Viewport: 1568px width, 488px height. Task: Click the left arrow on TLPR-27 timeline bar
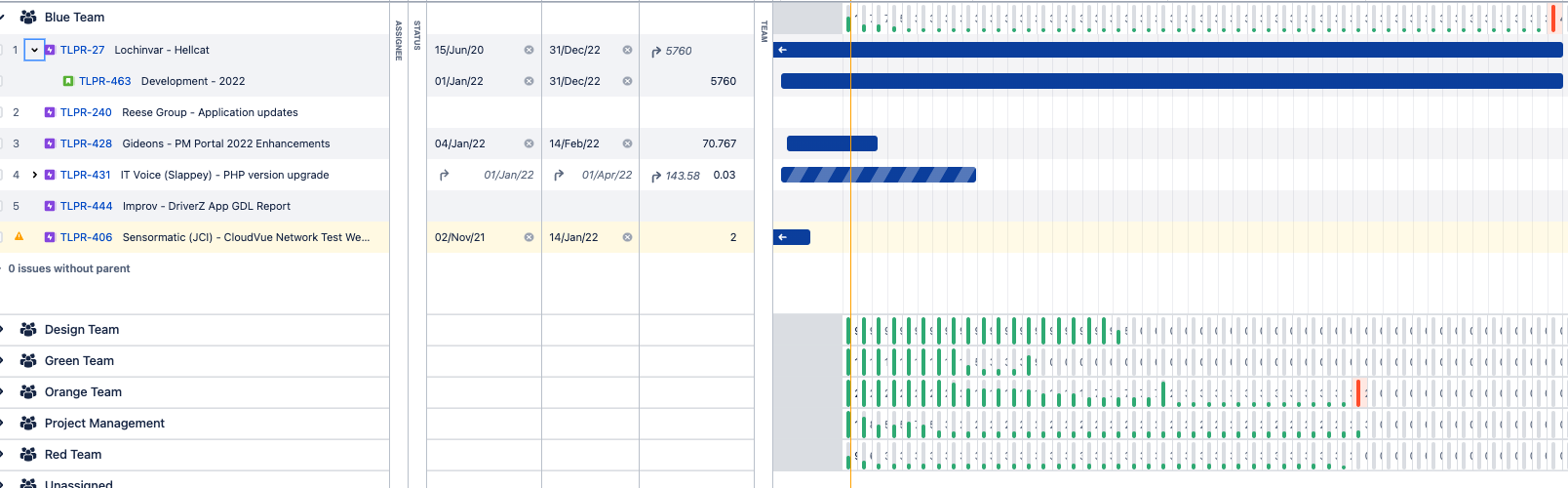tap(782, 50)
